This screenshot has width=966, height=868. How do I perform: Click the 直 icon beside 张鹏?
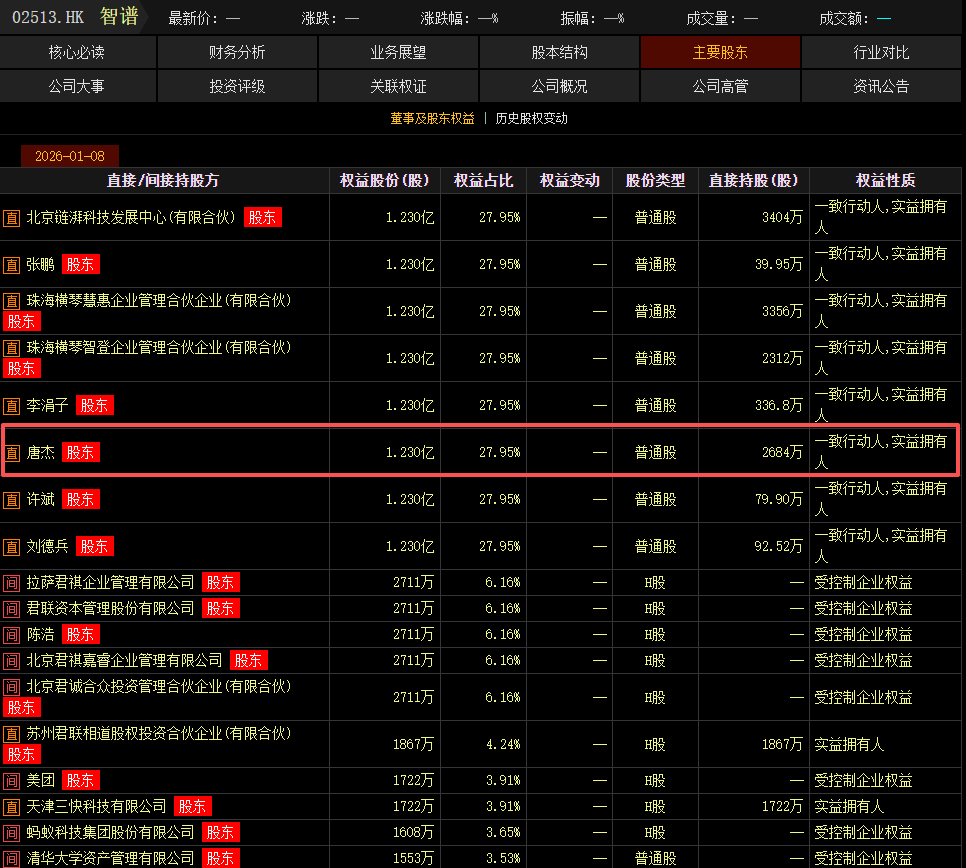pyautogui.click(x=12, y=265)
